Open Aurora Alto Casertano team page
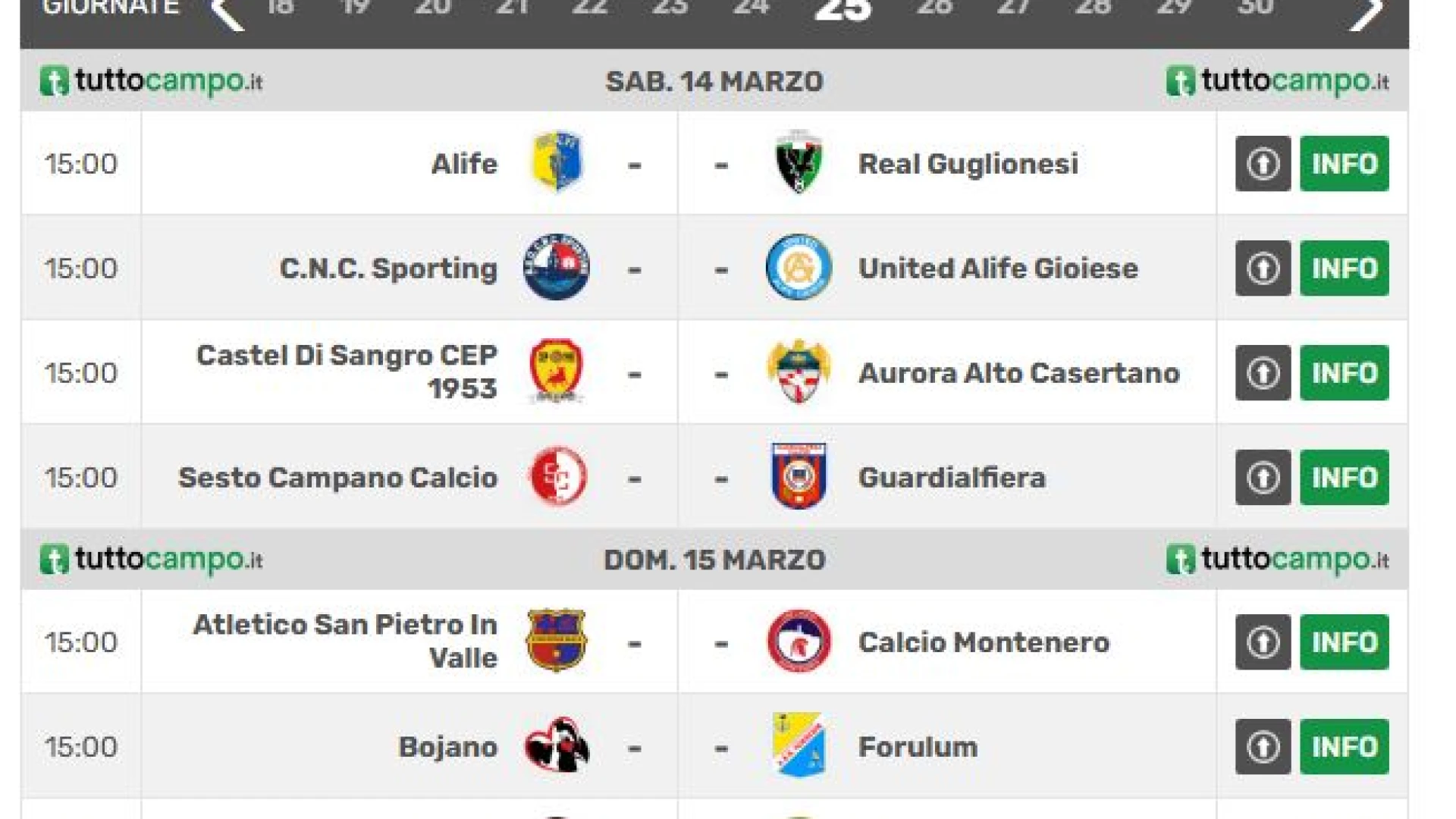The width and height of the screenshot is (1456, 819). [1018, 373]
